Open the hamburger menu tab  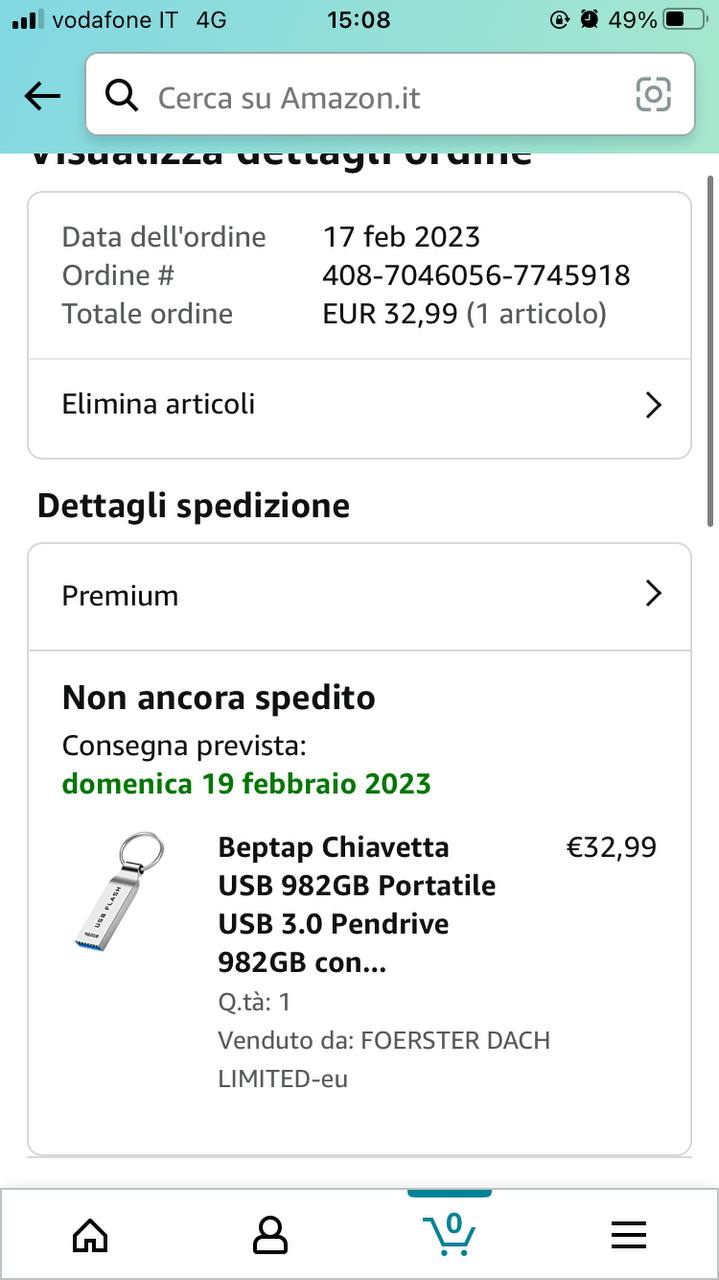tap(629, 1236)
